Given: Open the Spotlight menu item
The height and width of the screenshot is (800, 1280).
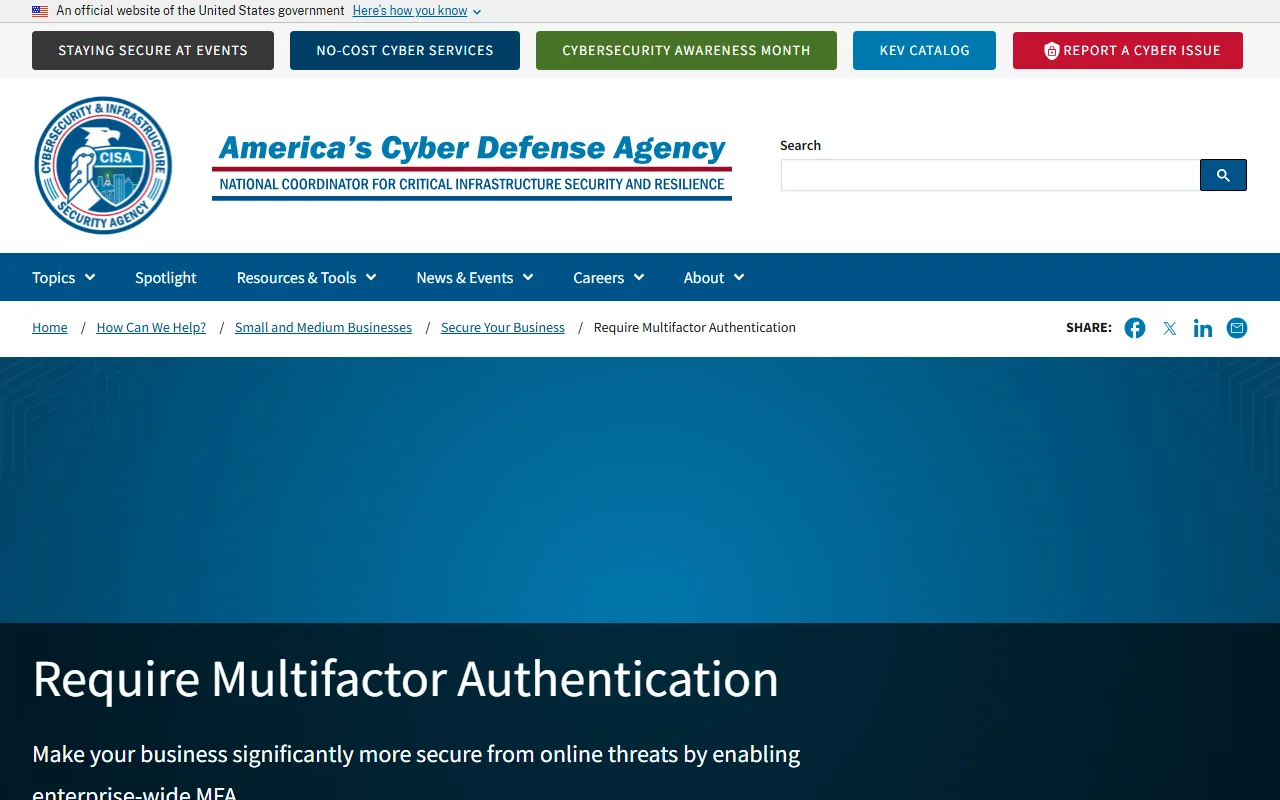Looking at the screenshot, I should (x=166, y=277).
